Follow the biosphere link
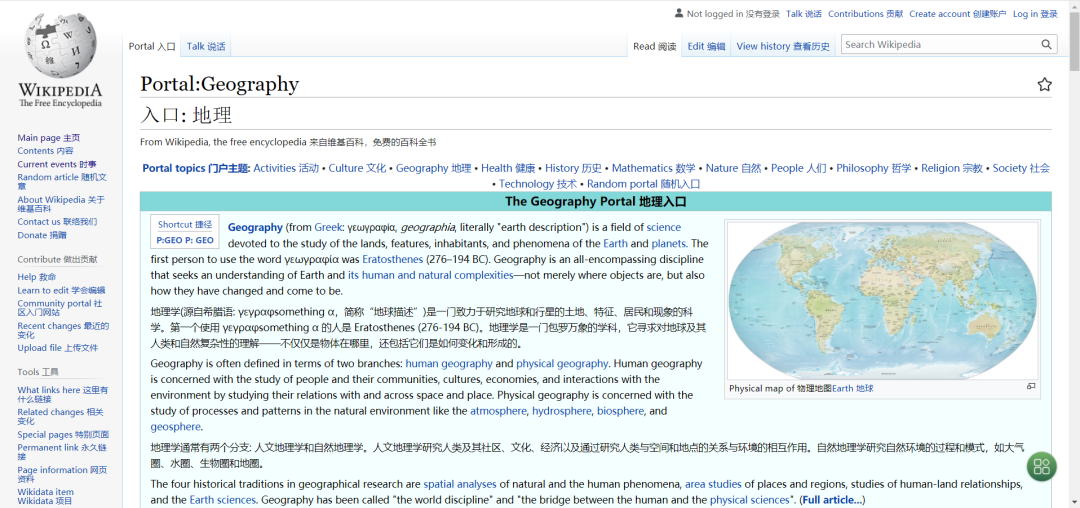The height and width of the screenshot is (508, 1080). click(x=620, y=411)
